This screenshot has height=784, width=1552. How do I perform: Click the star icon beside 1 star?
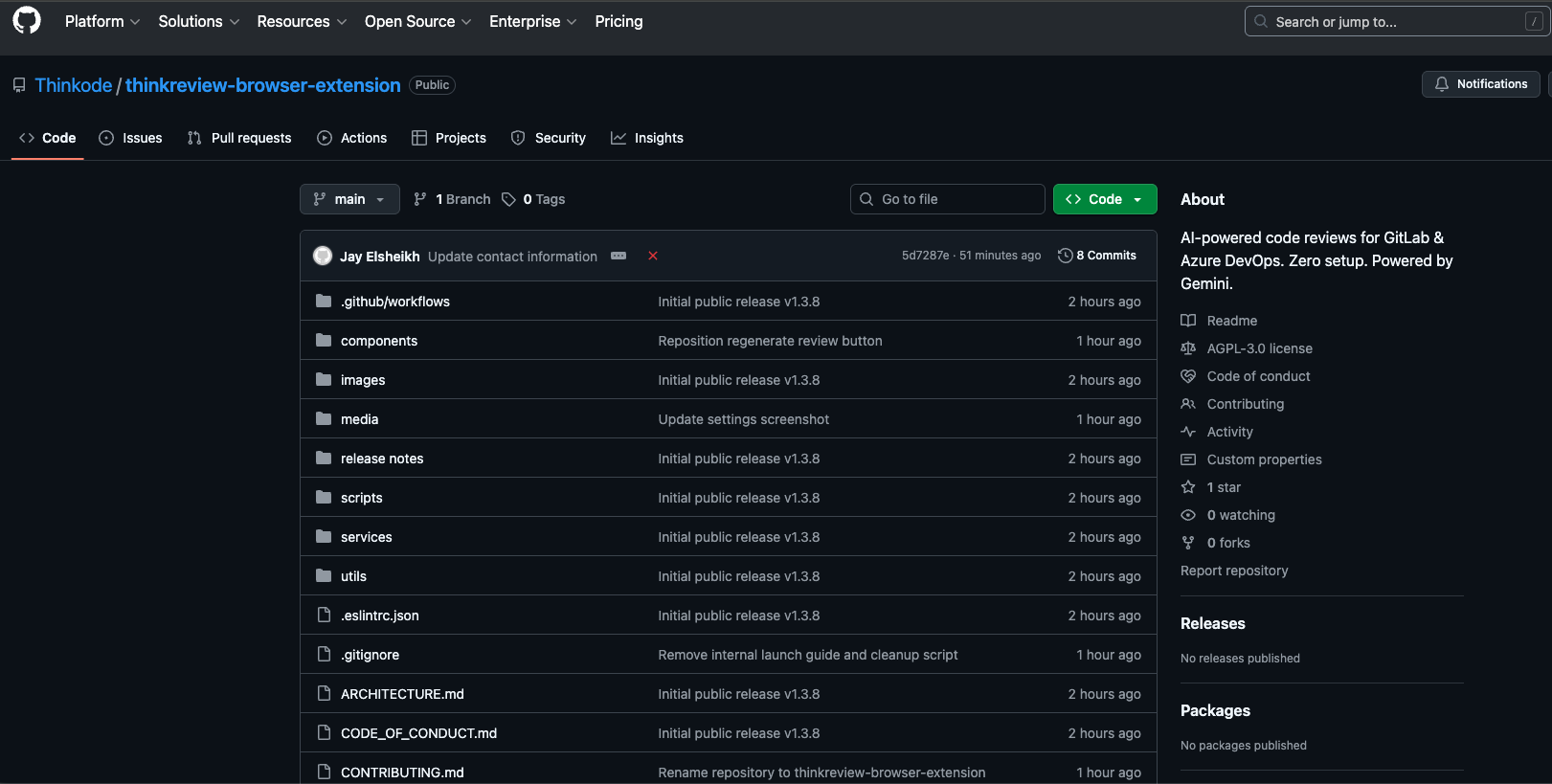pos(1188,487)
